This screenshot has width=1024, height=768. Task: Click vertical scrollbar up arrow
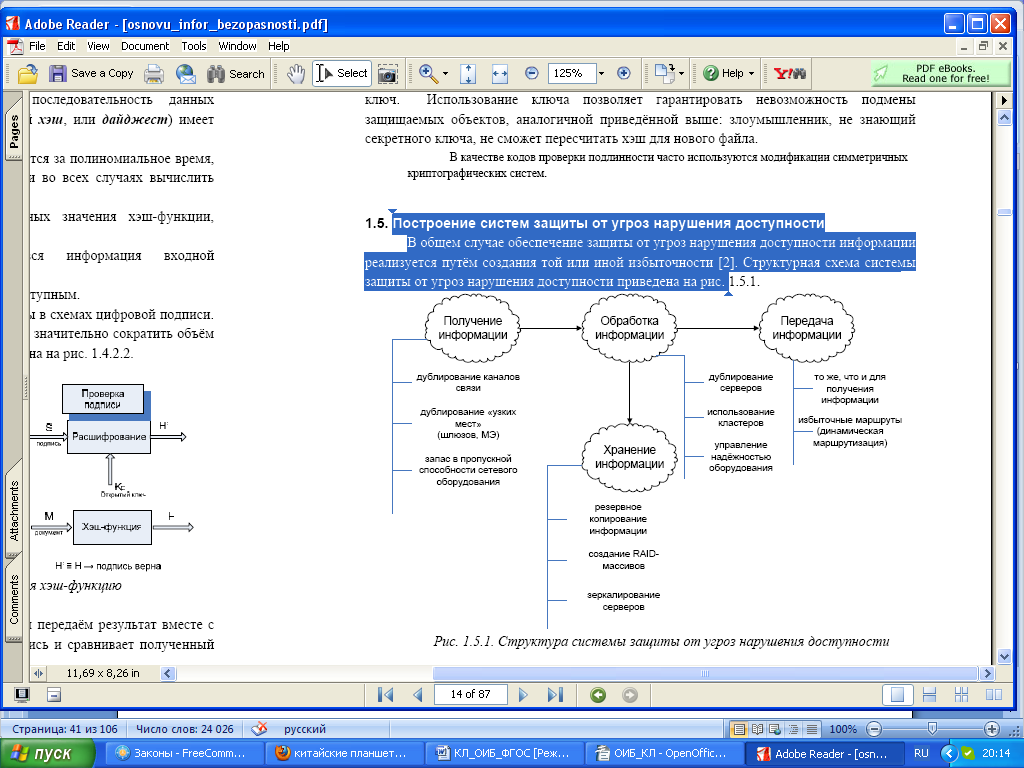[x=1004, y=118]
